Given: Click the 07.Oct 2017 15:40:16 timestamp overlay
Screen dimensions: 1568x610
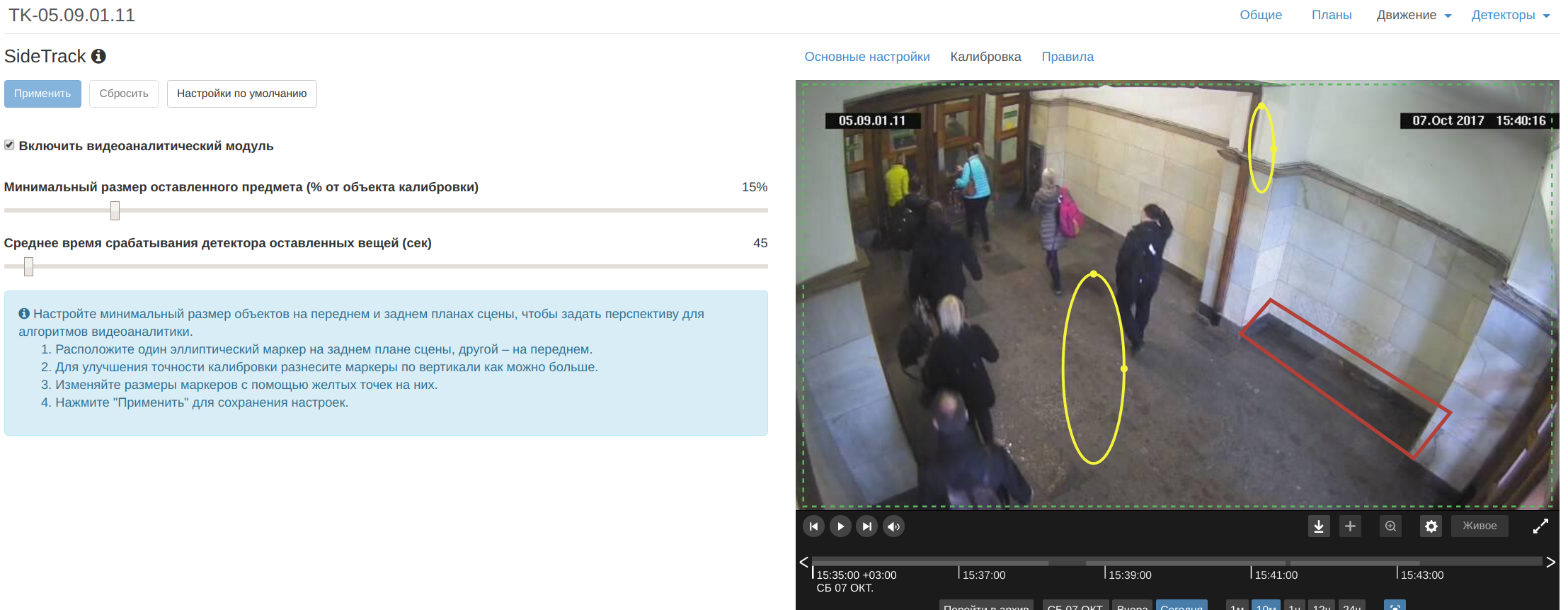Looking at the screenshot, I should click(1480, 120).
